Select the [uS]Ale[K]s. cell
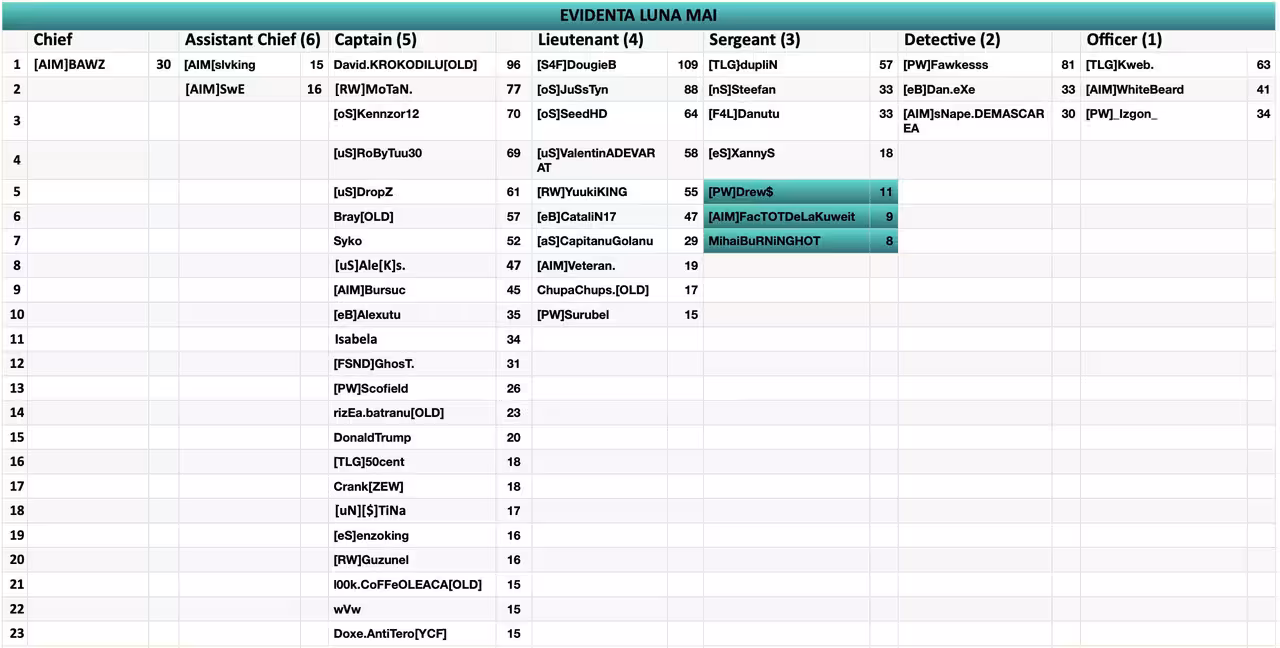Image resolution: width=1280 pixels, height=648 pixels. [x=412, y=265]
